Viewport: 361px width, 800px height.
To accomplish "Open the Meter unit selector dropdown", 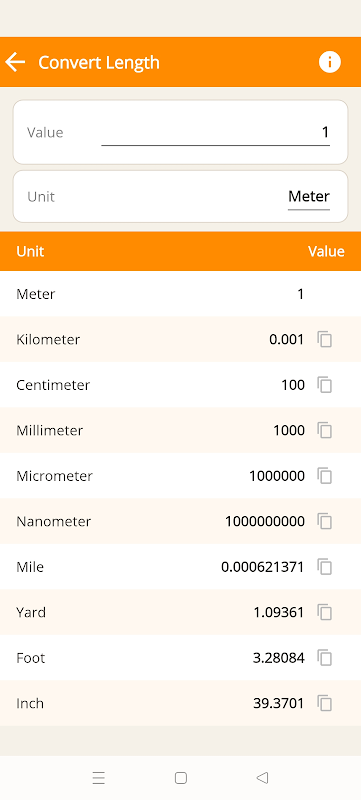I will click(x=309, y=197).
